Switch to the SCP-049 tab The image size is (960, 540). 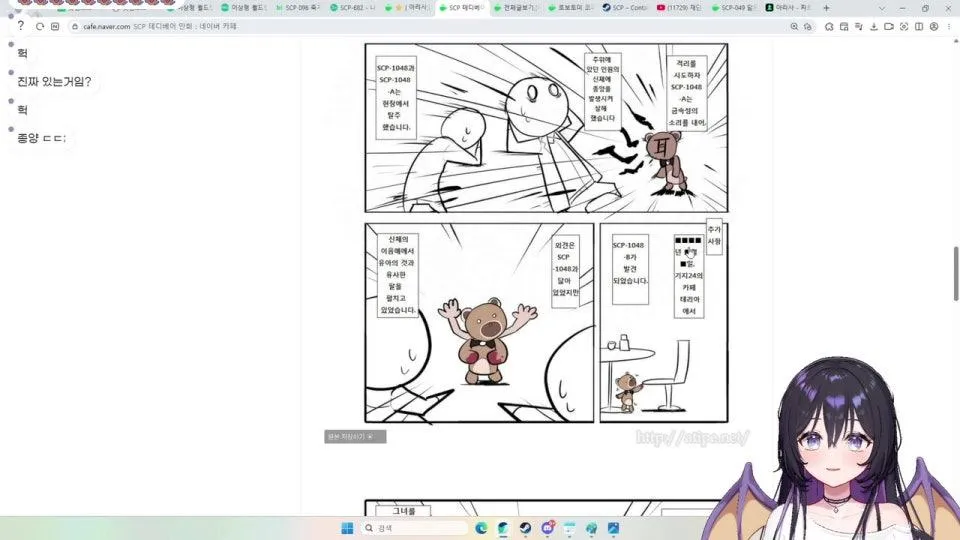coord(734,8)
